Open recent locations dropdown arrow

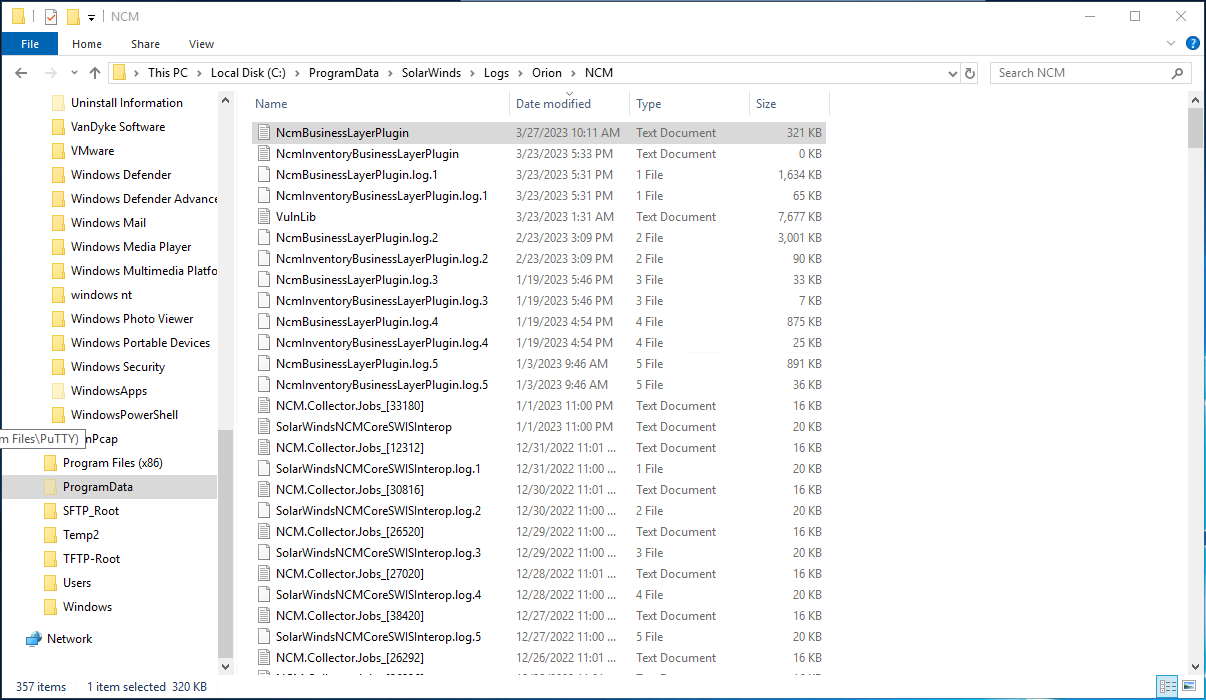click(x=74, y=73)
